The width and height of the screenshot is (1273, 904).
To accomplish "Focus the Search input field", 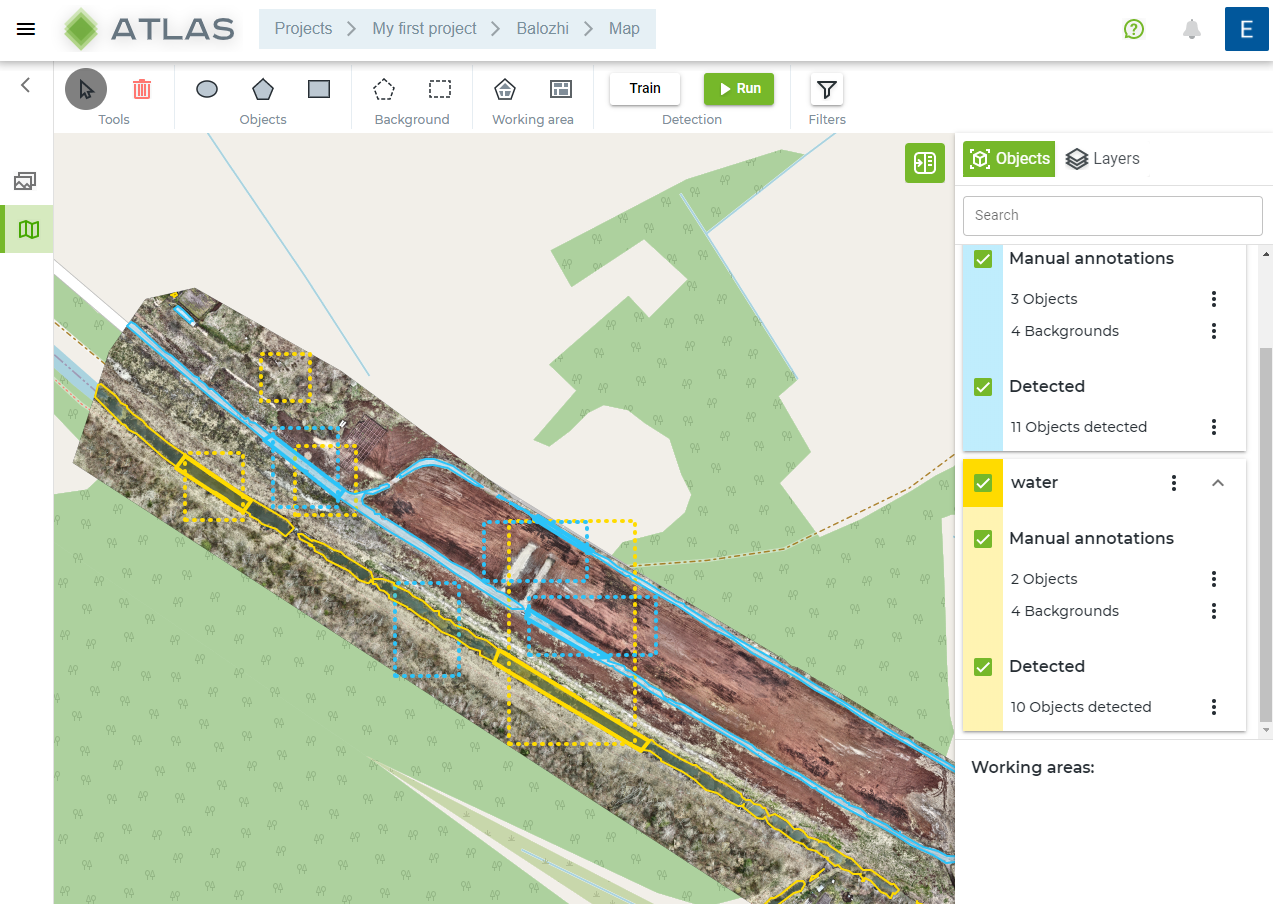I will pos(1113,216).
